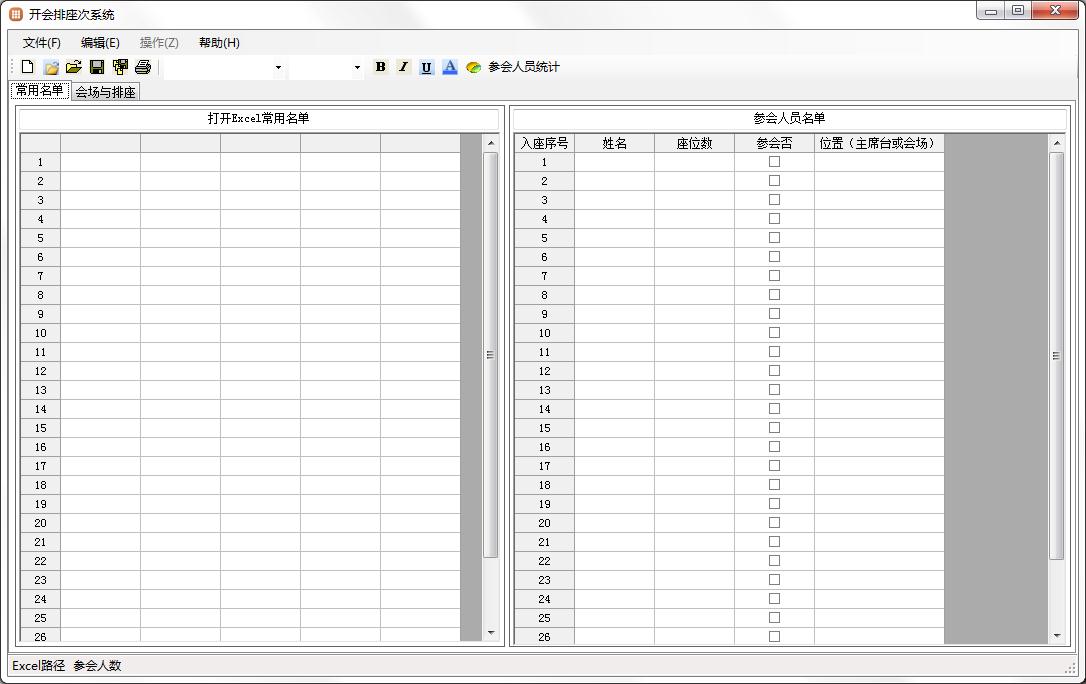The width and height of the screenshot is (1086, 684).
Task: Open the 文件(F) menu
Action: [42, 42]
